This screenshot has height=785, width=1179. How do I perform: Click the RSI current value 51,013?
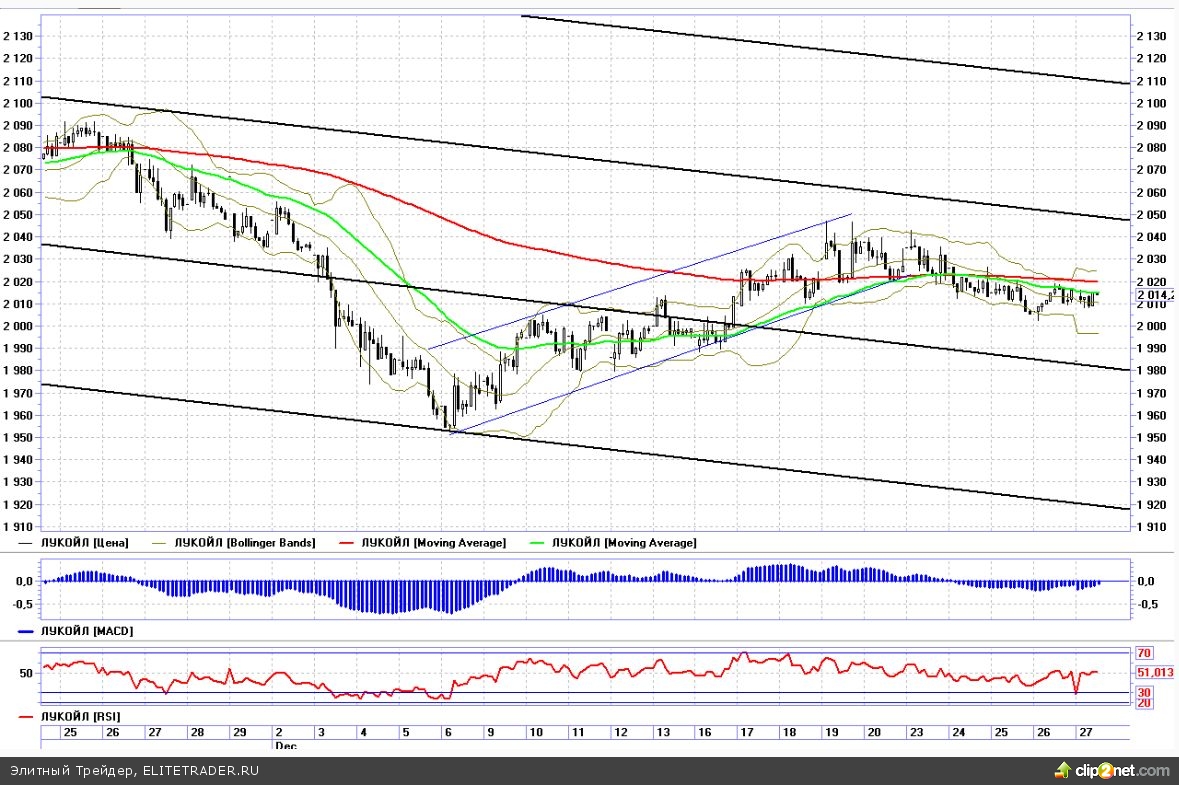1155,673
